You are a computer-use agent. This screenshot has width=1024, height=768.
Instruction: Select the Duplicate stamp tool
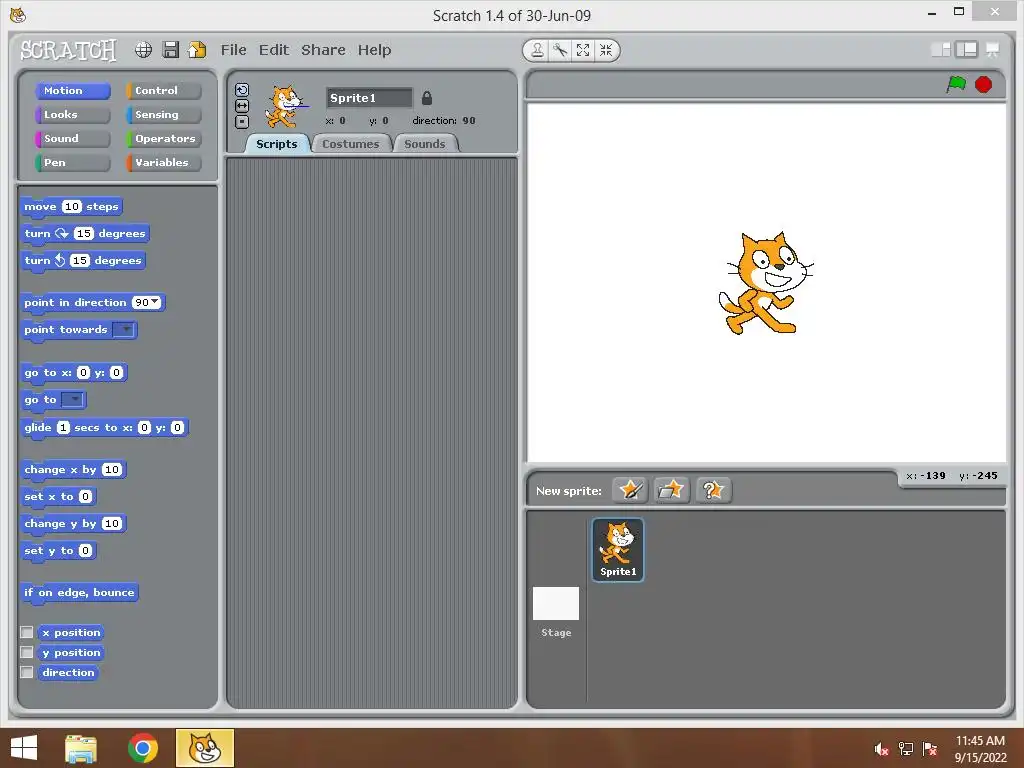537,50
